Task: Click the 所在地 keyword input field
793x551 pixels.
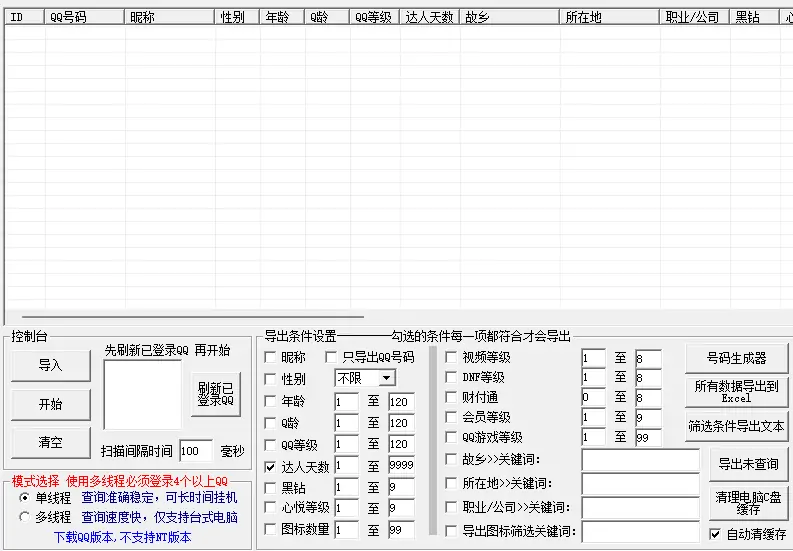Action: coord(641,484)
